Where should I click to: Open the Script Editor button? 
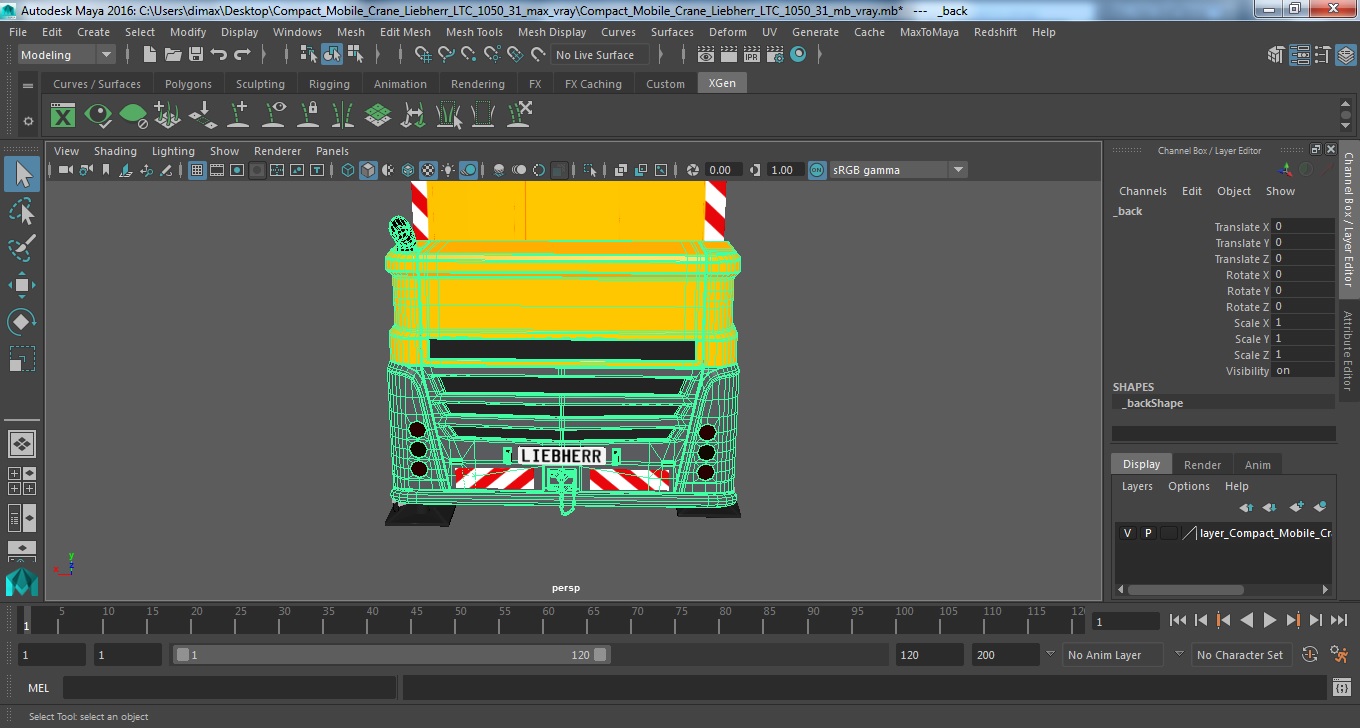1342,687
